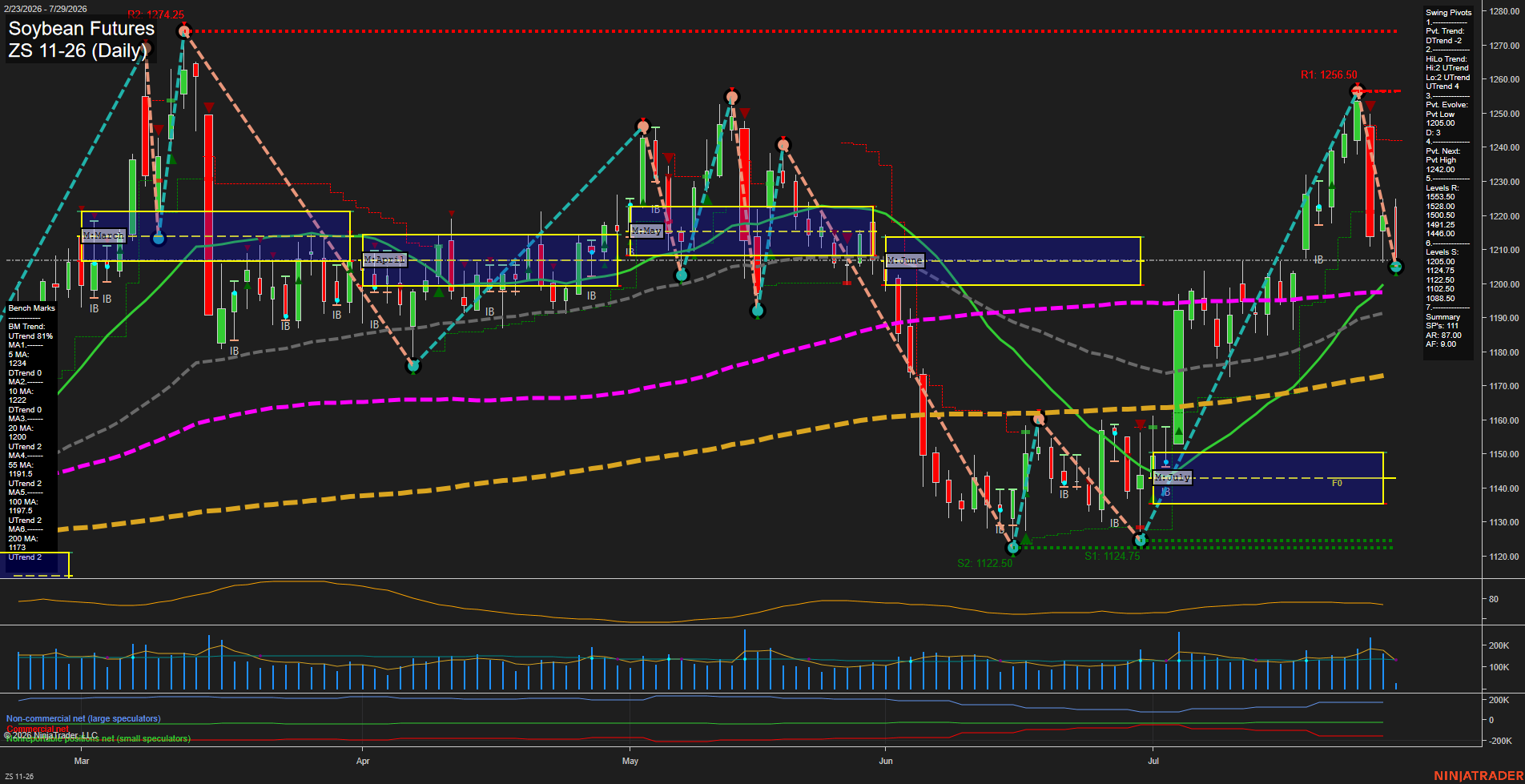1525x784 pixels.
Task: Click the 'Soybean Futures' chart title
Action: [81, 29]
